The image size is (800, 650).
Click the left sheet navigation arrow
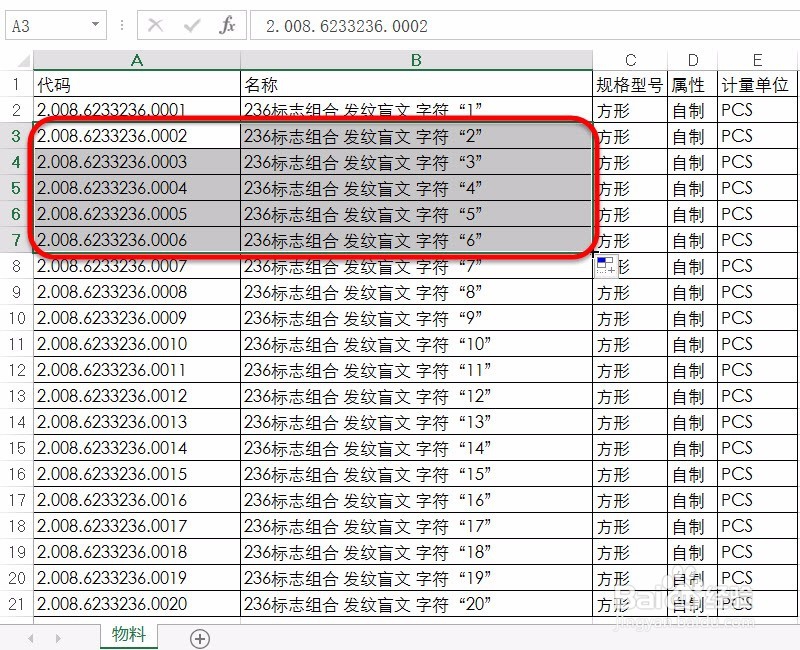click(x=31, y=637)
